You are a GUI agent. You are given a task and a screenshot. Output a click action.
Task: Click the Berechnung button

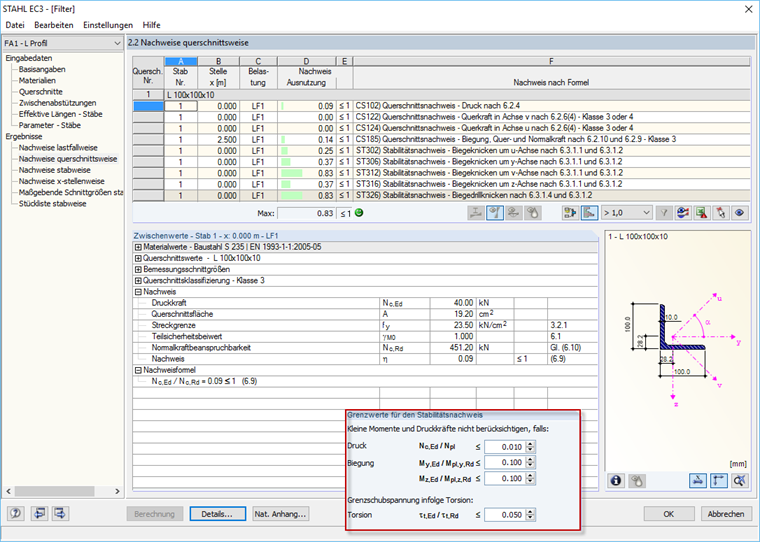[155, 514]
